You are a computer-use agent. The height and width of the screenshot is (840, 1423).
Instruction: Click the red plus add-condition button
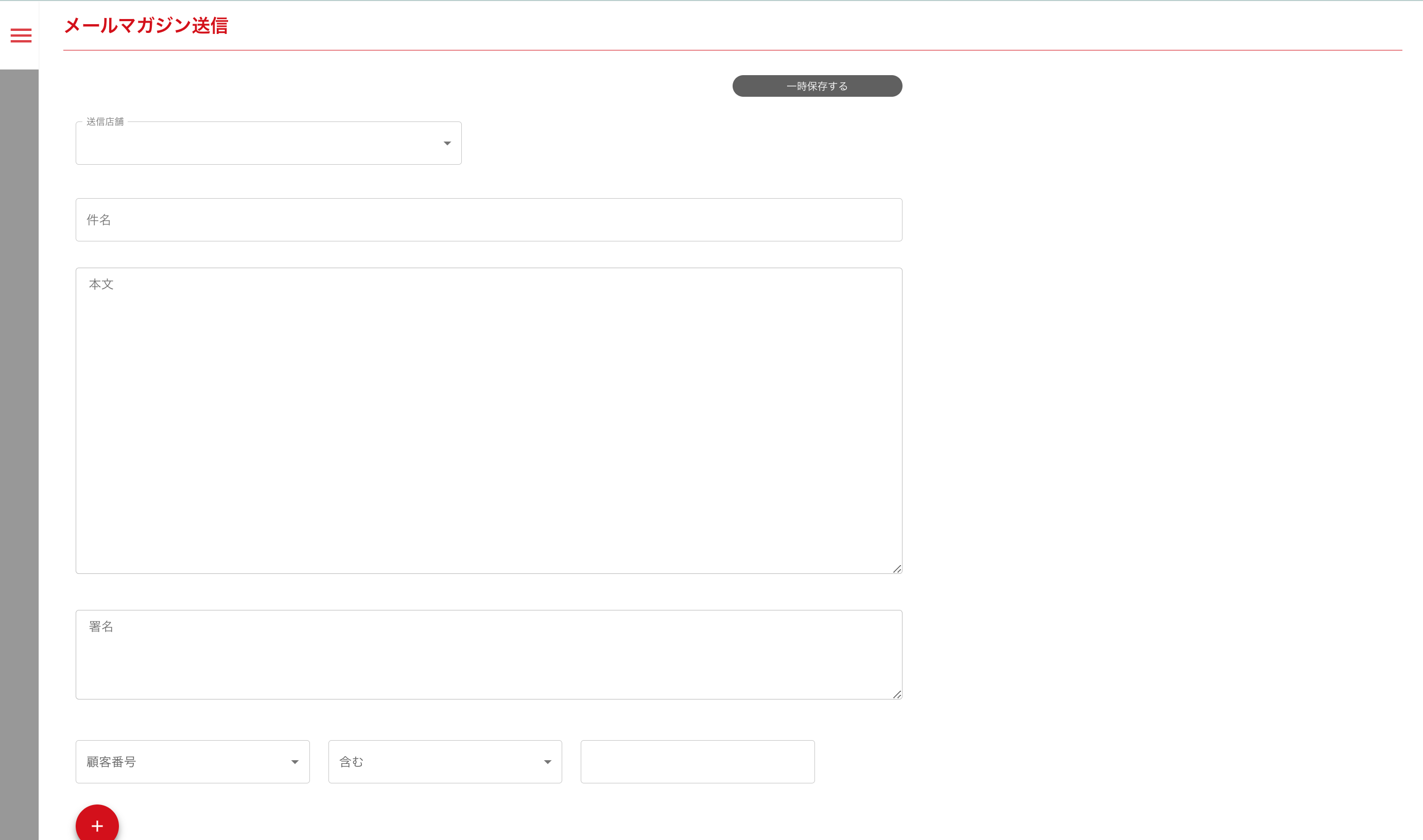click(97, 825)
